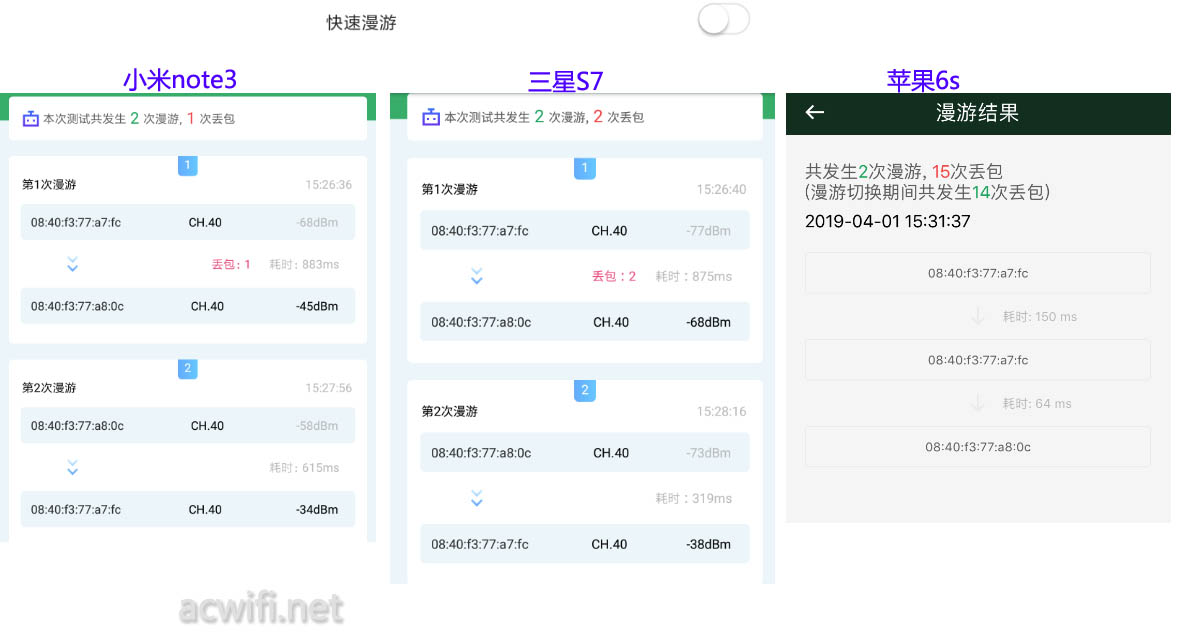Viewport: 1190px width, 641px height.
Task: Click 苹果6s heading
Action: point(923,80)
